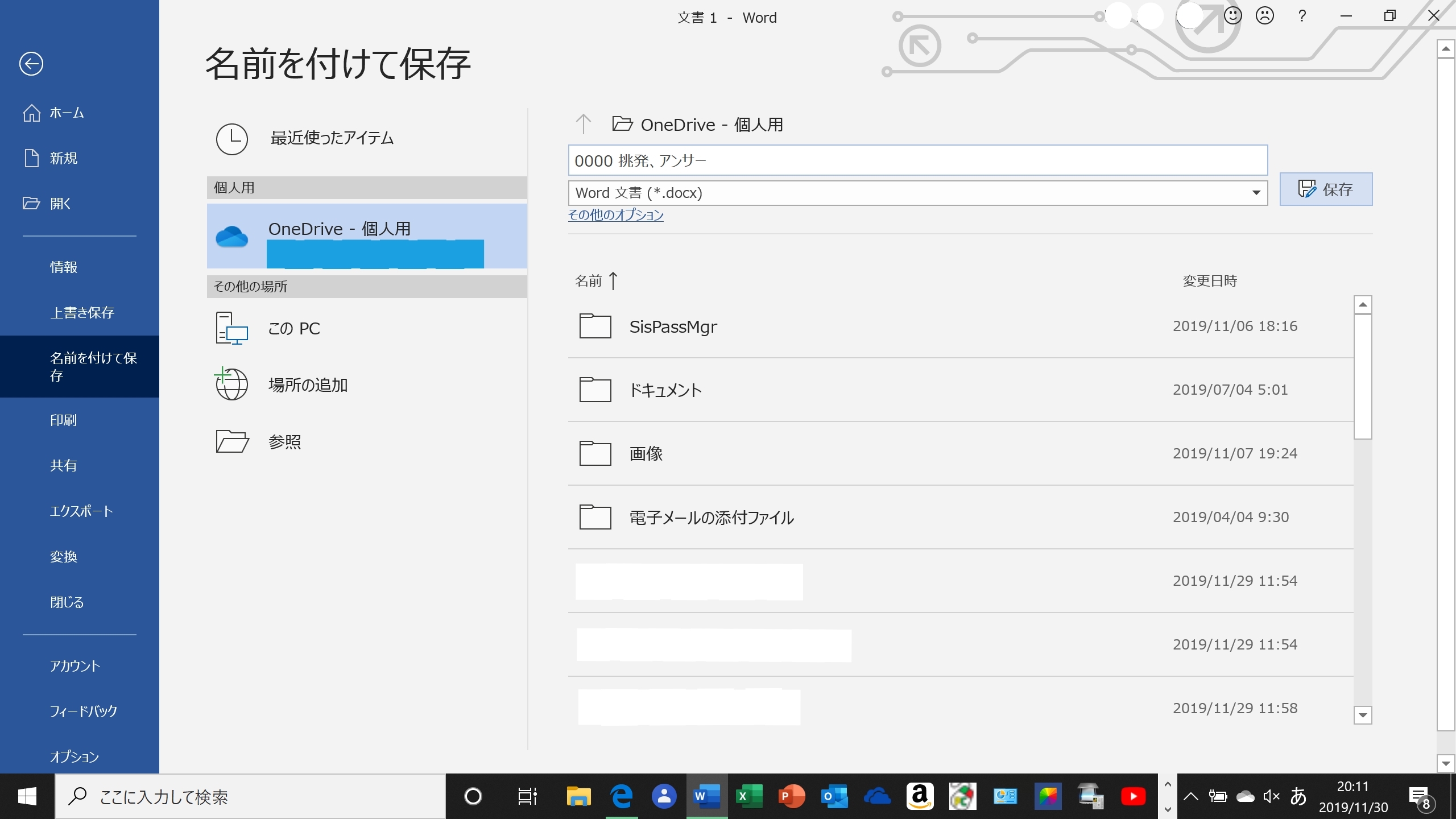
Task: Go up one folder level arrow
Action: pyautogui.click(x=584, y=124)
